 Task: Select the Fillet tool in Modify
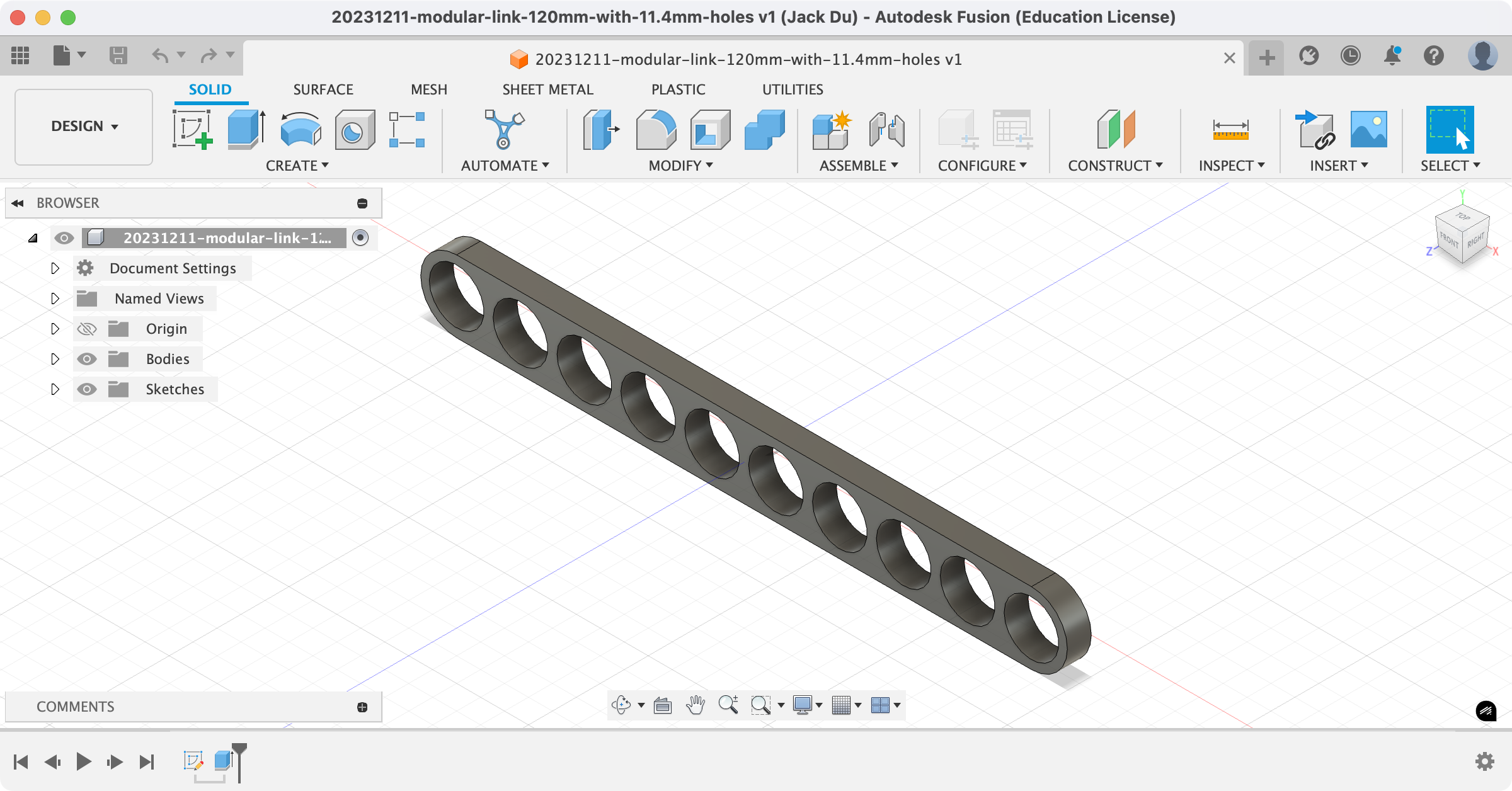[x=655, y=129]
